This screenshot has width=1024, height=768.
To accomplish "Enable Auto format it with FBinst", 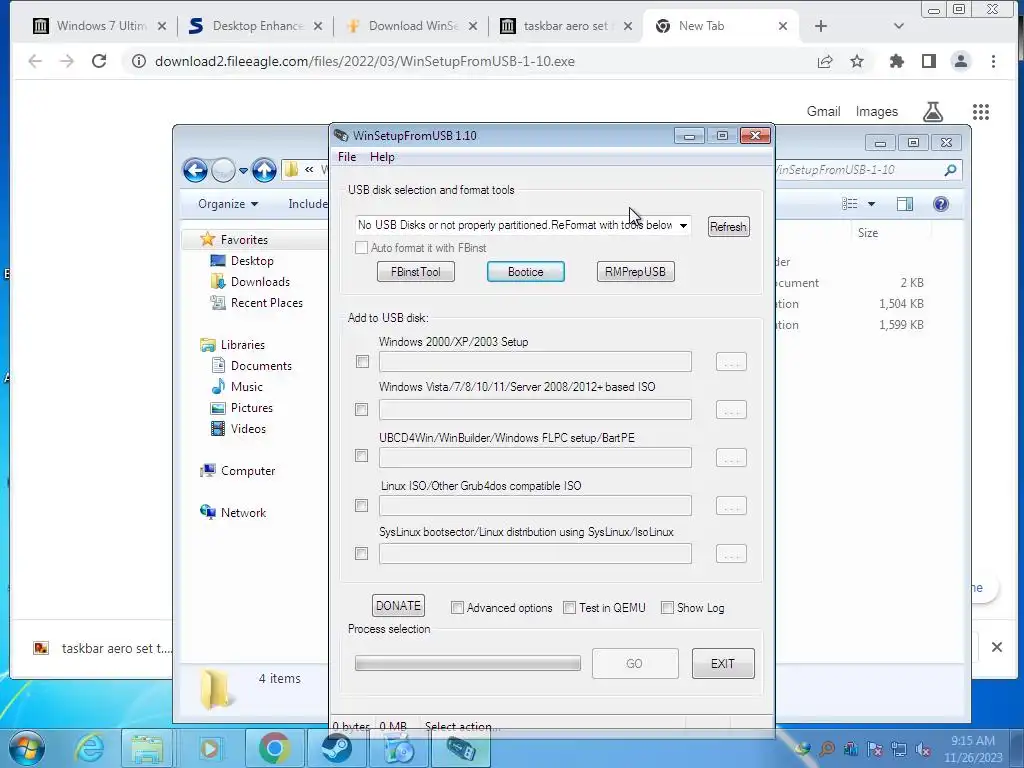I will click(361, 248).
